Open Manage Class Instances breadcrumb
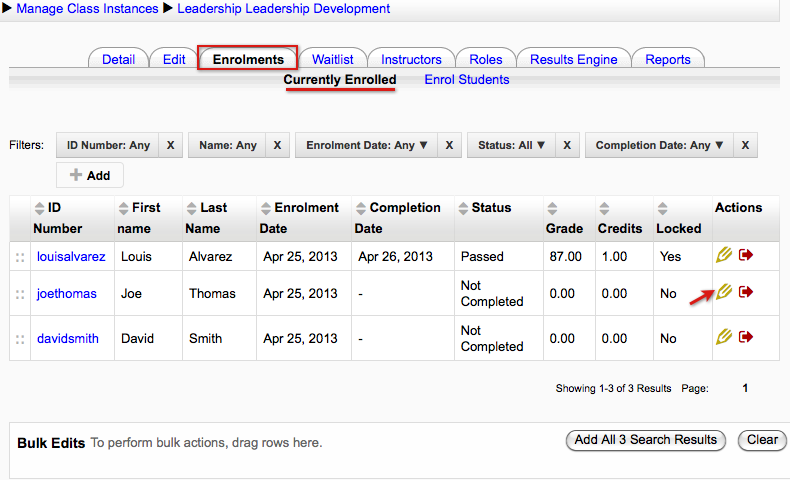This screenshot has height=480, width=790. click(87, 9)
